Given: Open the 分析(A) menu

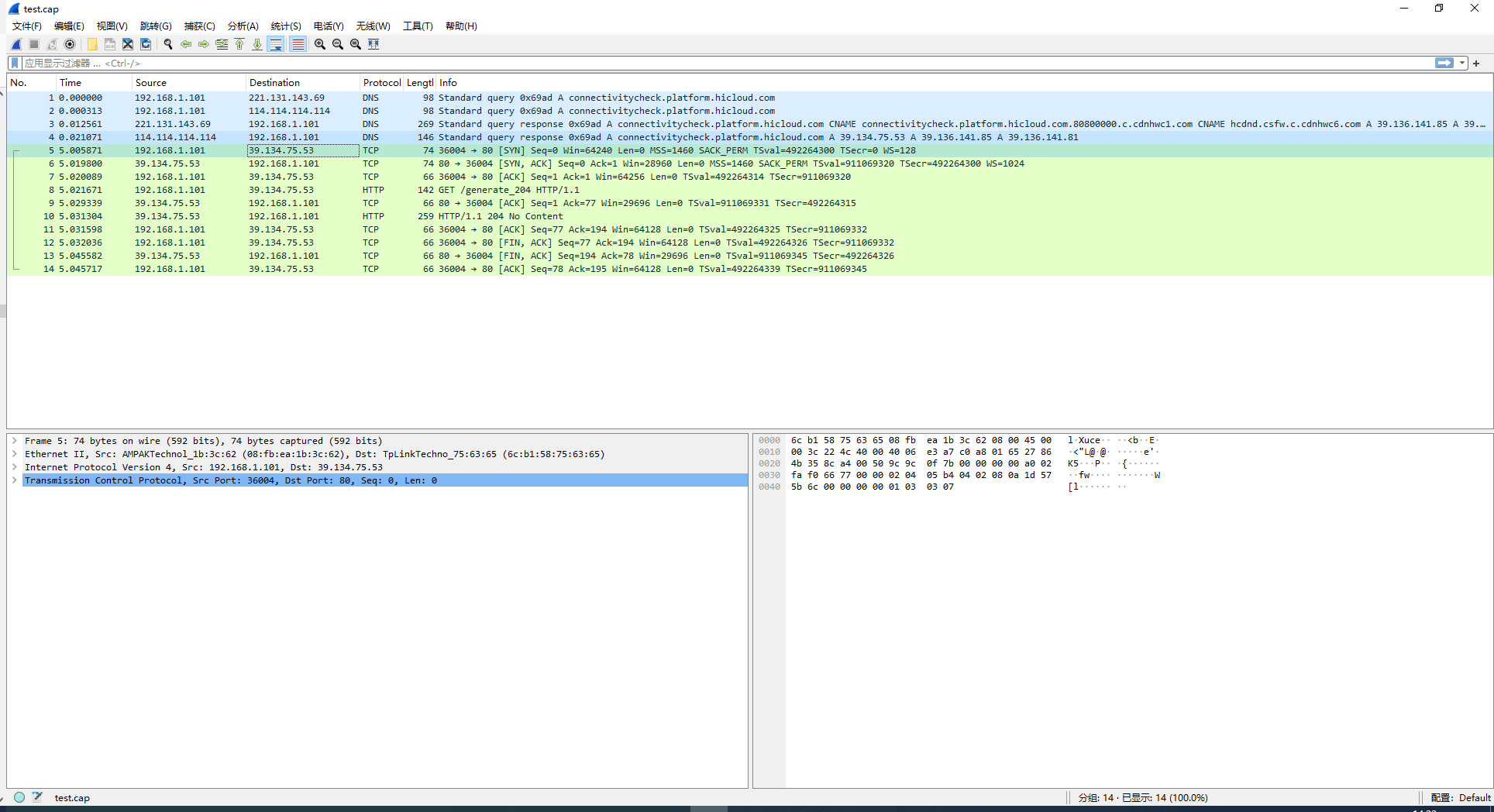Looking at the screenshot, I should pos(243,26).
